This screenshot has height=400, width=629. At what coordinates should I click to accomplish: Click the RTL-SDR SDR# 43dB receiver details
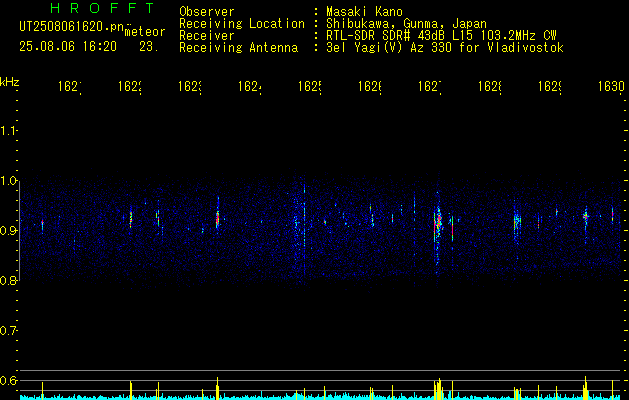(441, 36)
